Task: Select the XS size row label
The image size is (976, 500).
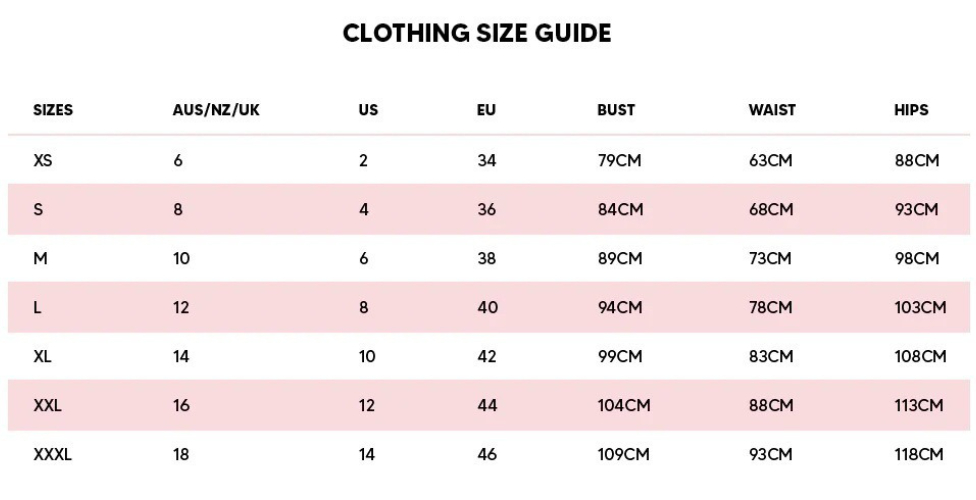Action: (43, 160)
